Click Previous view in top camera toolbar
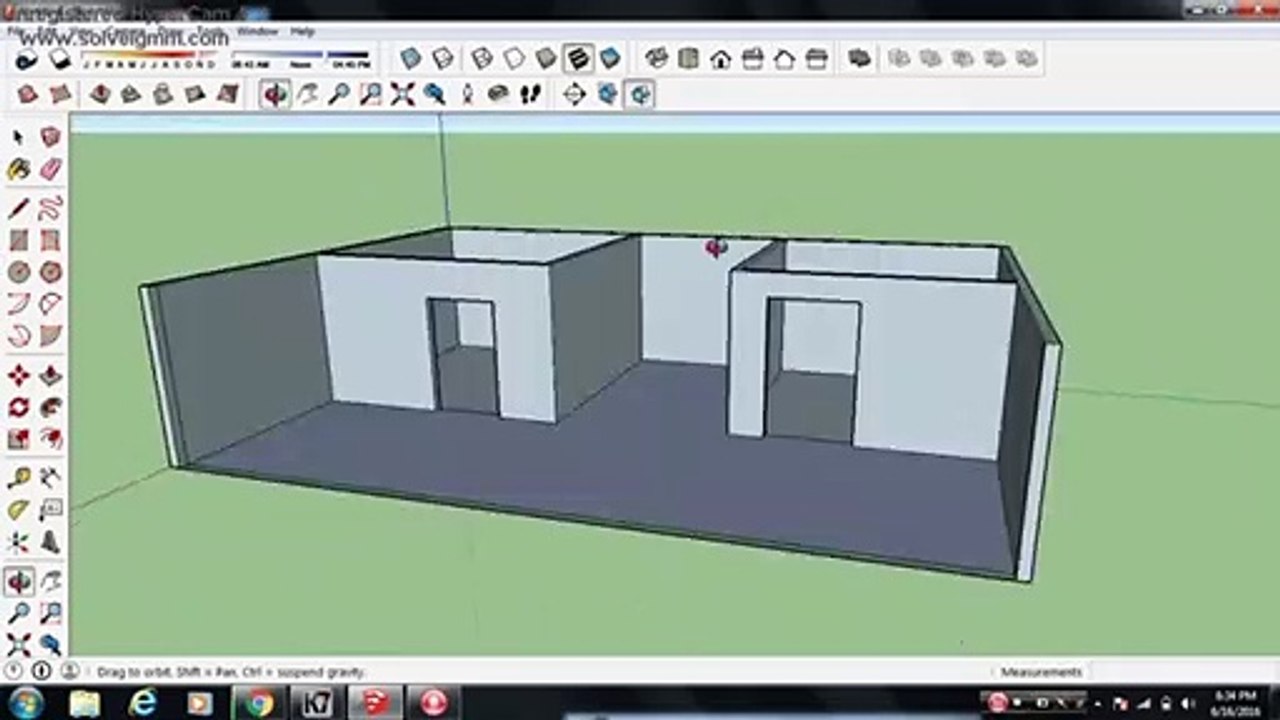Viewport: 1280px width, 720px height. (434, 94)
